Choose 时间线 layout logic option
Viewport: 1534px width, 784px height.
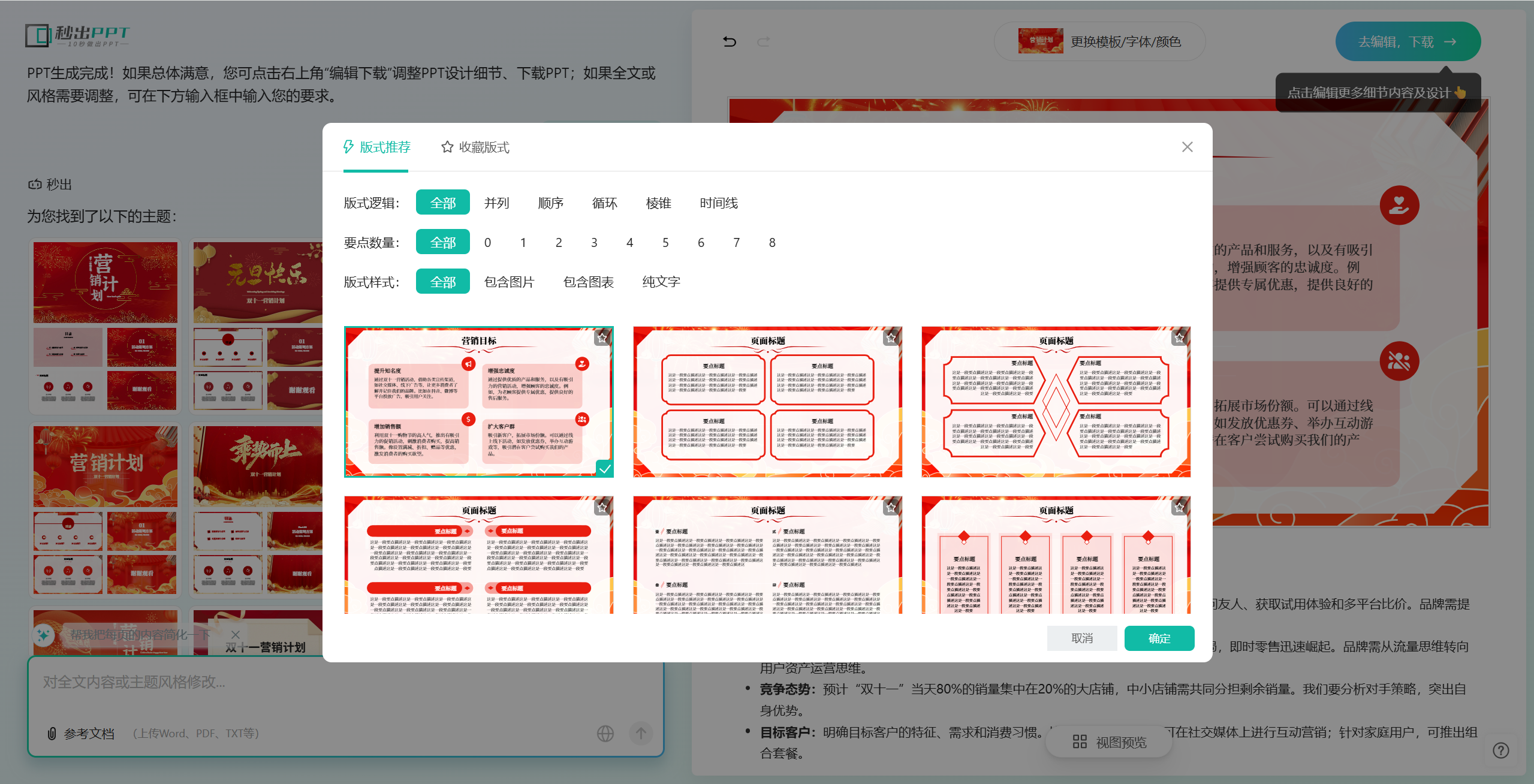tap(718, 203)
